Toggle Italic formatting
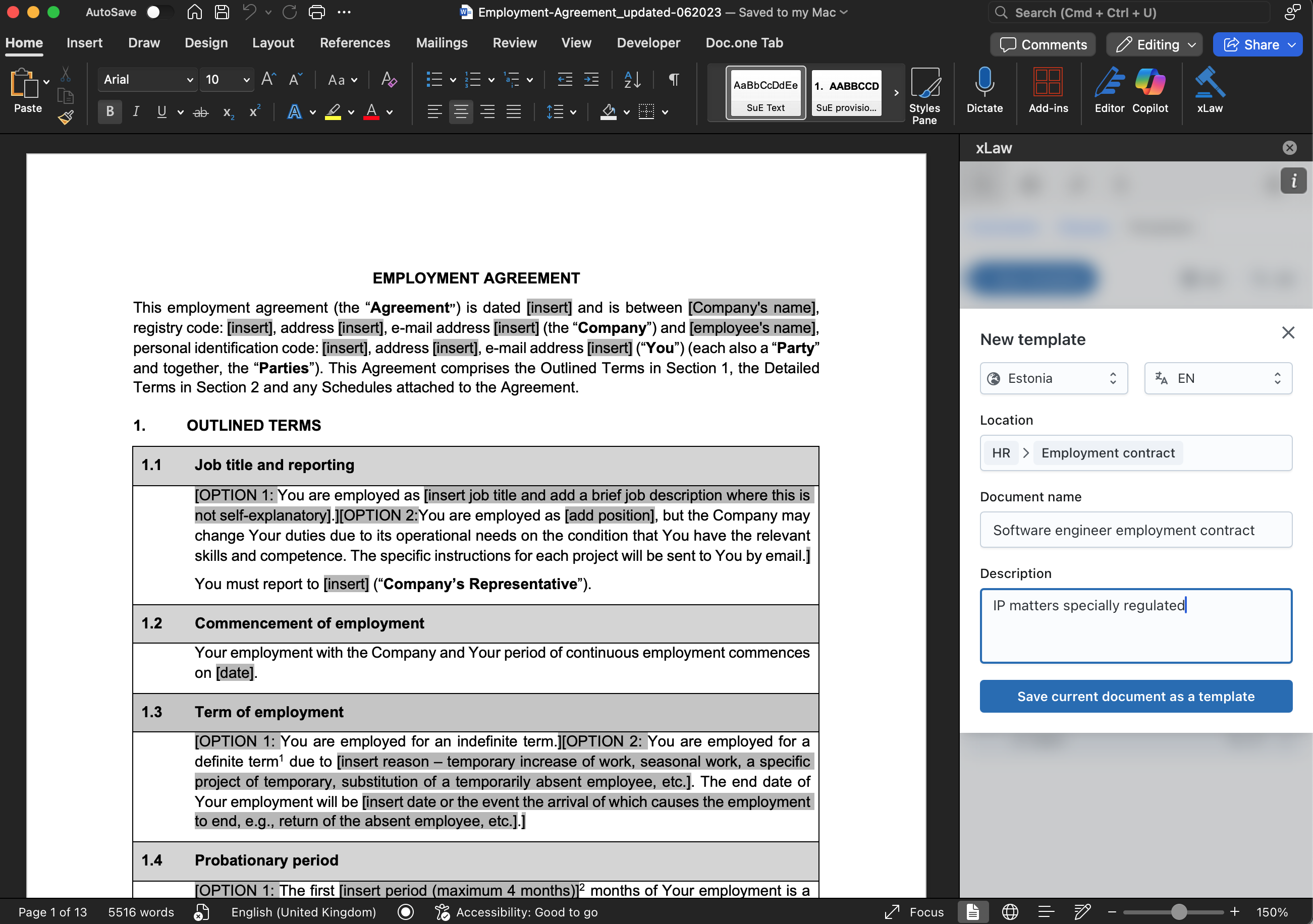1313x924 pixels. (136, 111)
